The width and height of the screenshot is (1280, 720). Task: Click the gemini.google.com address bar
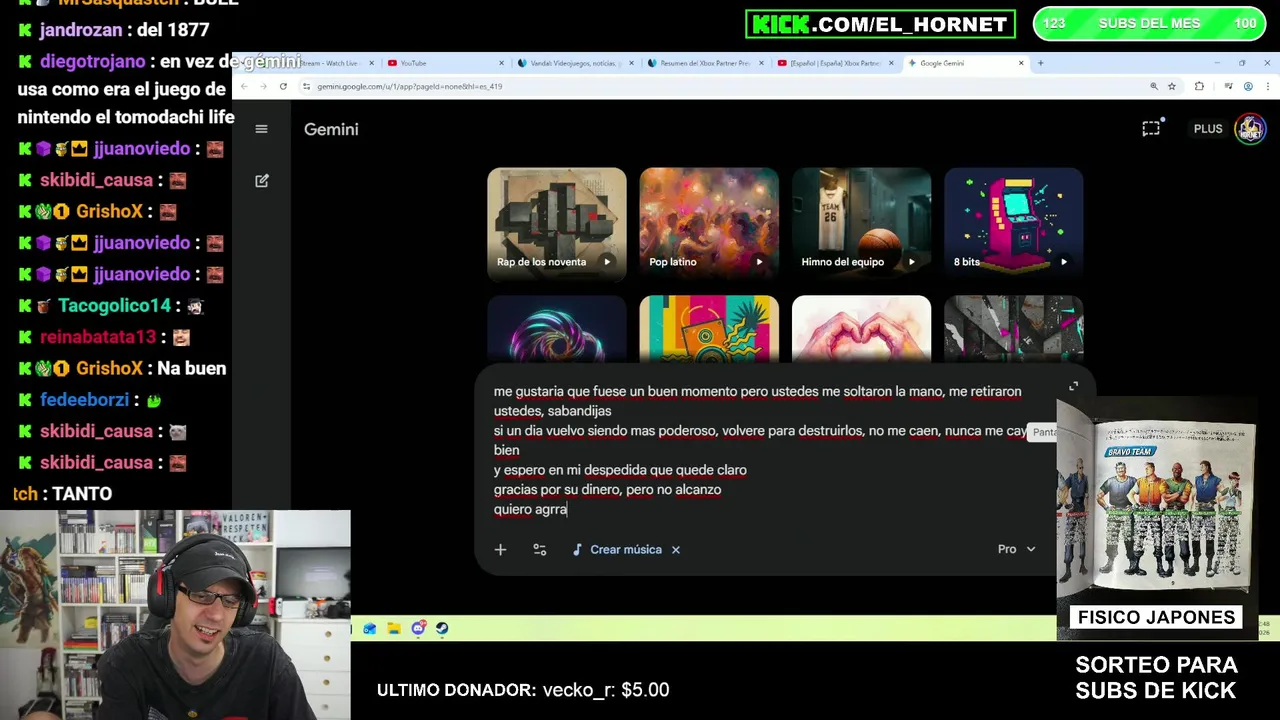pyautogui.click(x=720, y=86)
